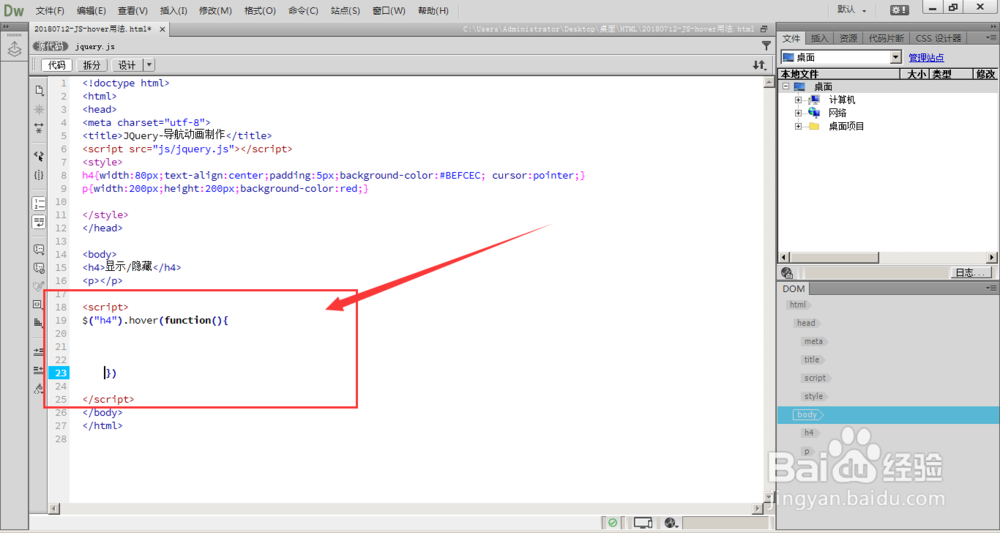1000x533 pixels.
Task: Click the Format Source Code icon
Action: [39, 388]
